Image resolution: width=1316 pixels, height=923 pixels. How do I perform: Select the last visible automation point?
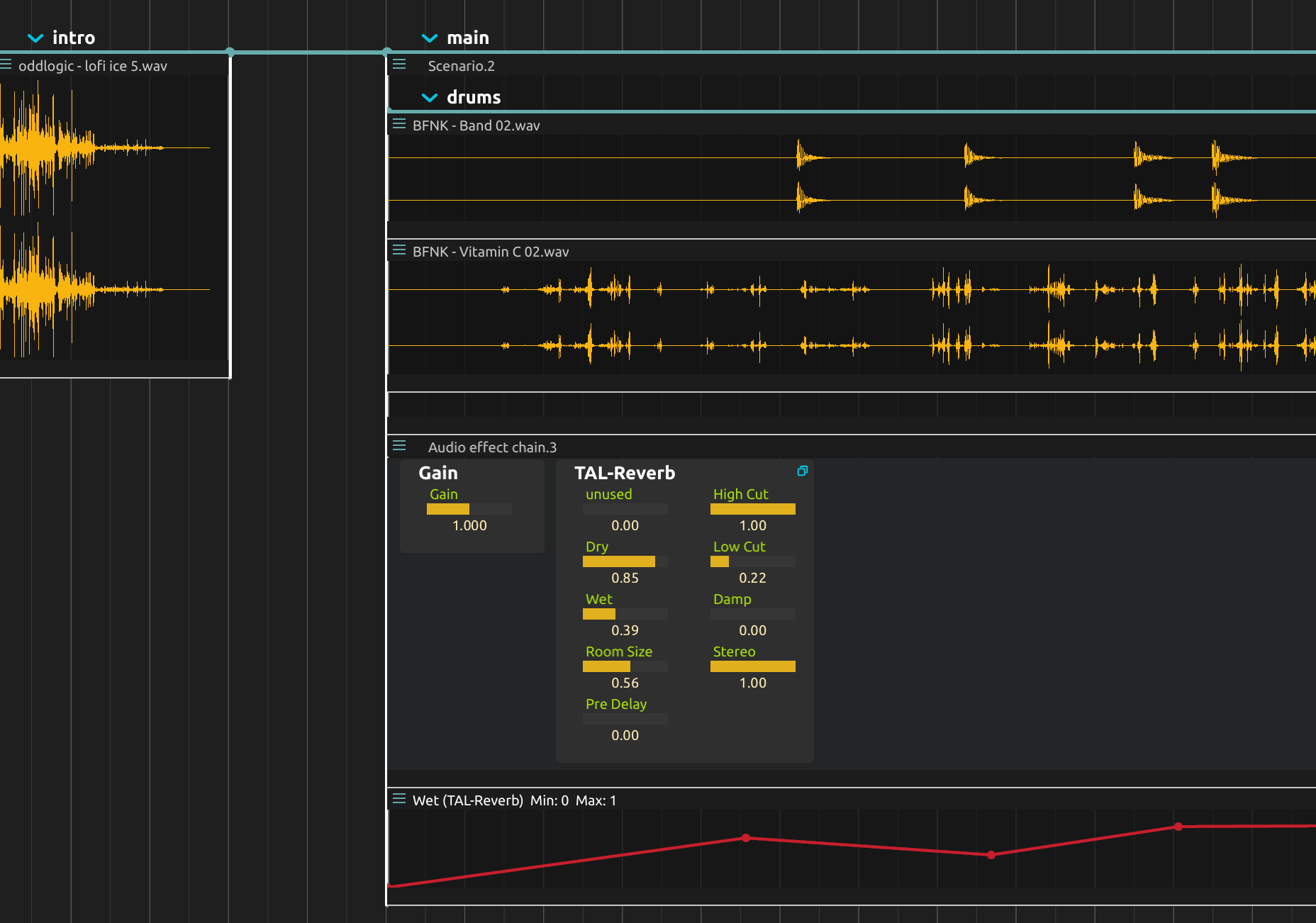(x=1178, y=827)
